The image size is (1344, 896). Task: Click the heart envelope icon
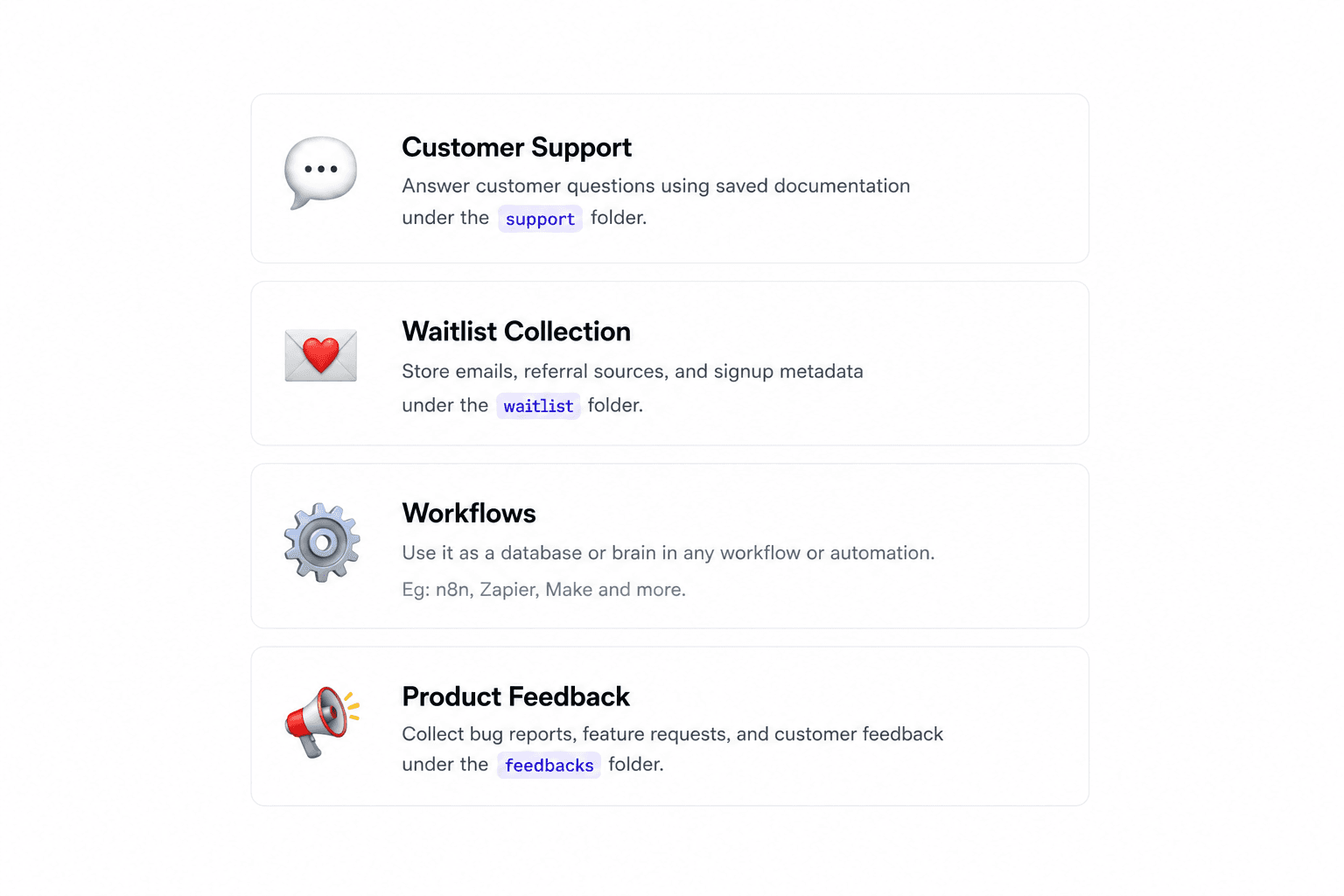coord(321,355)
